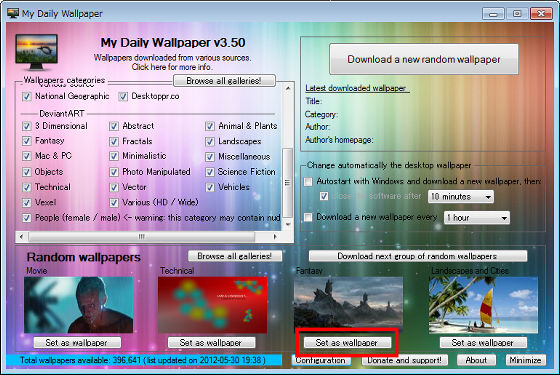Click the categories list scroll-down arrow
This screenshot has height=375, width=560.
288,224
